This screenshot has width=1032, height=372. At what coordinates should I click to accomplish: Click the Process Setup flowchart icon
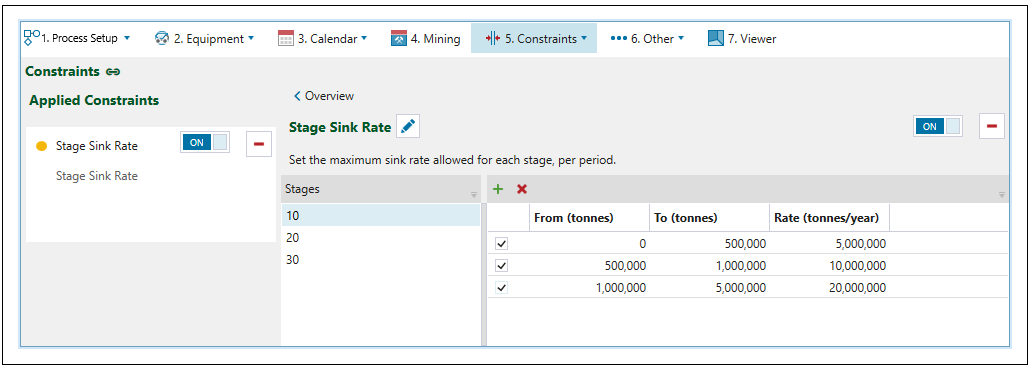click(31, 37)
